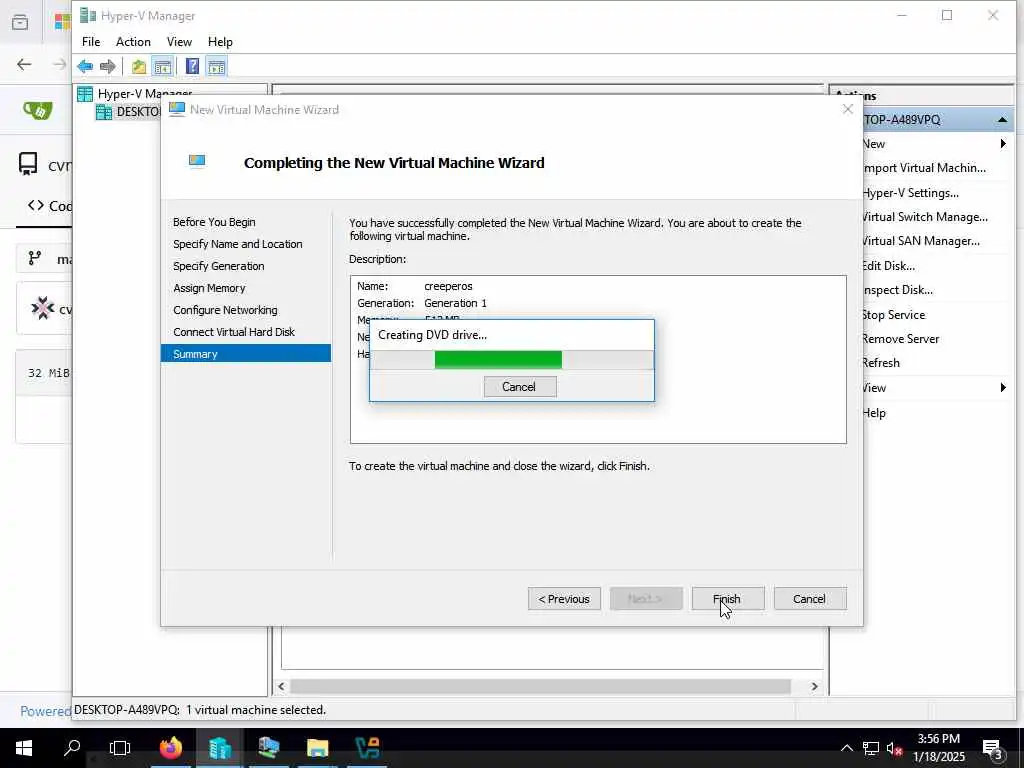
Task: Close the New Virtual Machine Wizard dialog
Action: coord(848,110)
